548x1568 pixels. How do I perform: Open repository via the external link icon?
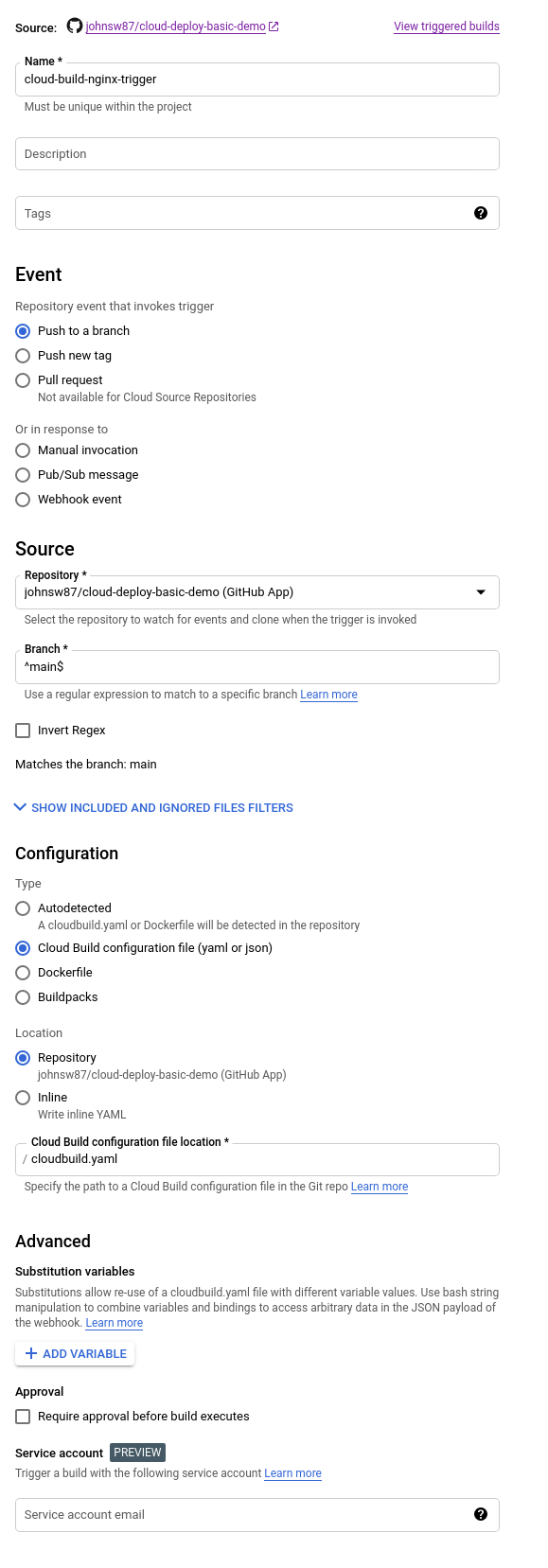pos(273,26)
